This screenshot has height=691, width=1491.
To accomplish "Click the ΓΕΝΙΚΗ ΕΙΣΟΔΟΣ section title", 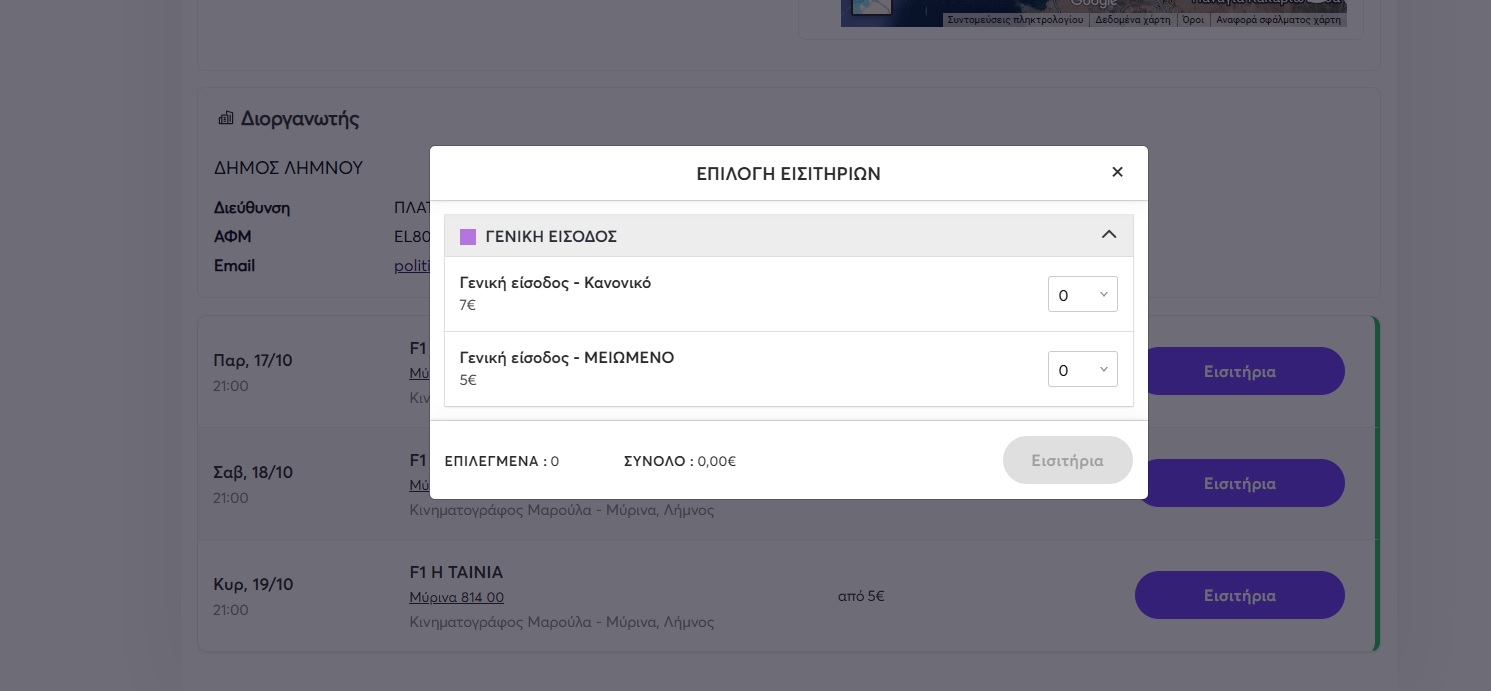I will (x=551, y=237).
